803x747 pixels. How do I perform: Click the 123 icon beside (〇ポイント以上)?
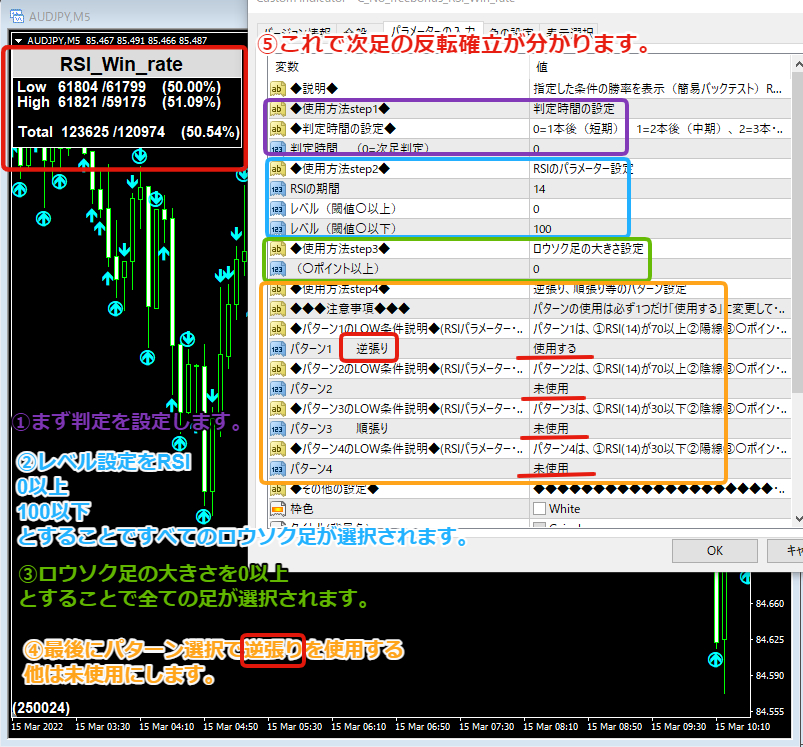(277, 269)
